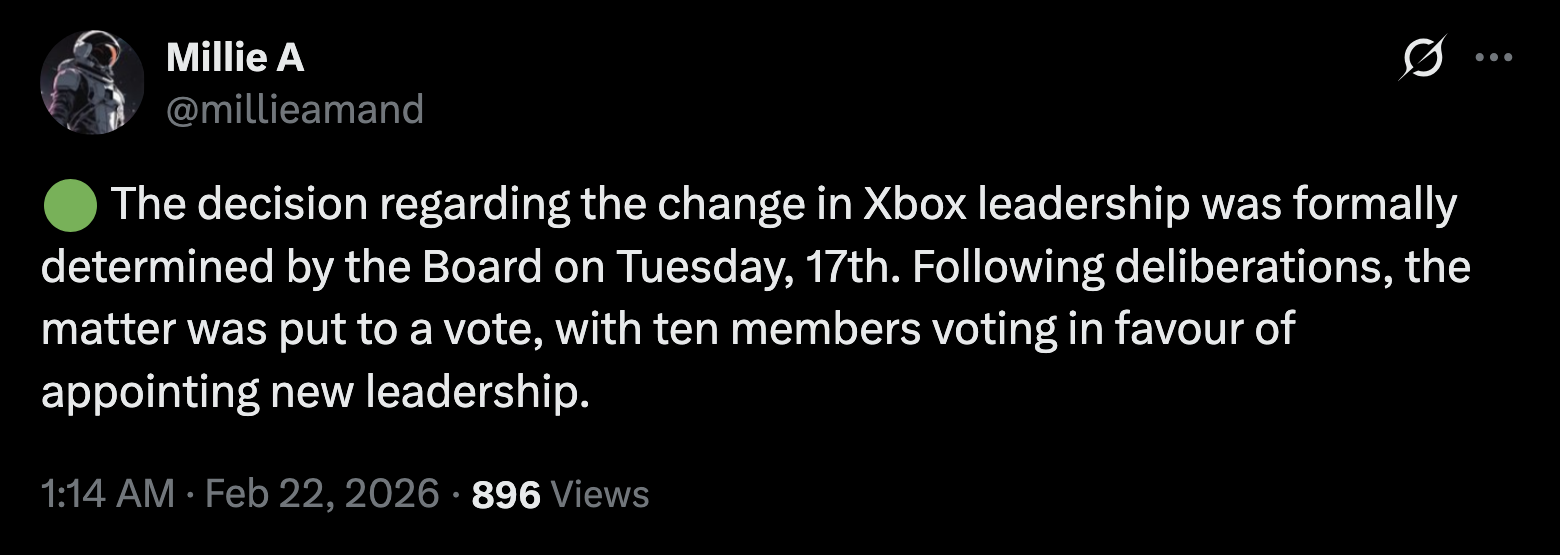Visit the @millieamand handle link
The height and width of the screenshot is (555, 1560).
coord(294,108)
